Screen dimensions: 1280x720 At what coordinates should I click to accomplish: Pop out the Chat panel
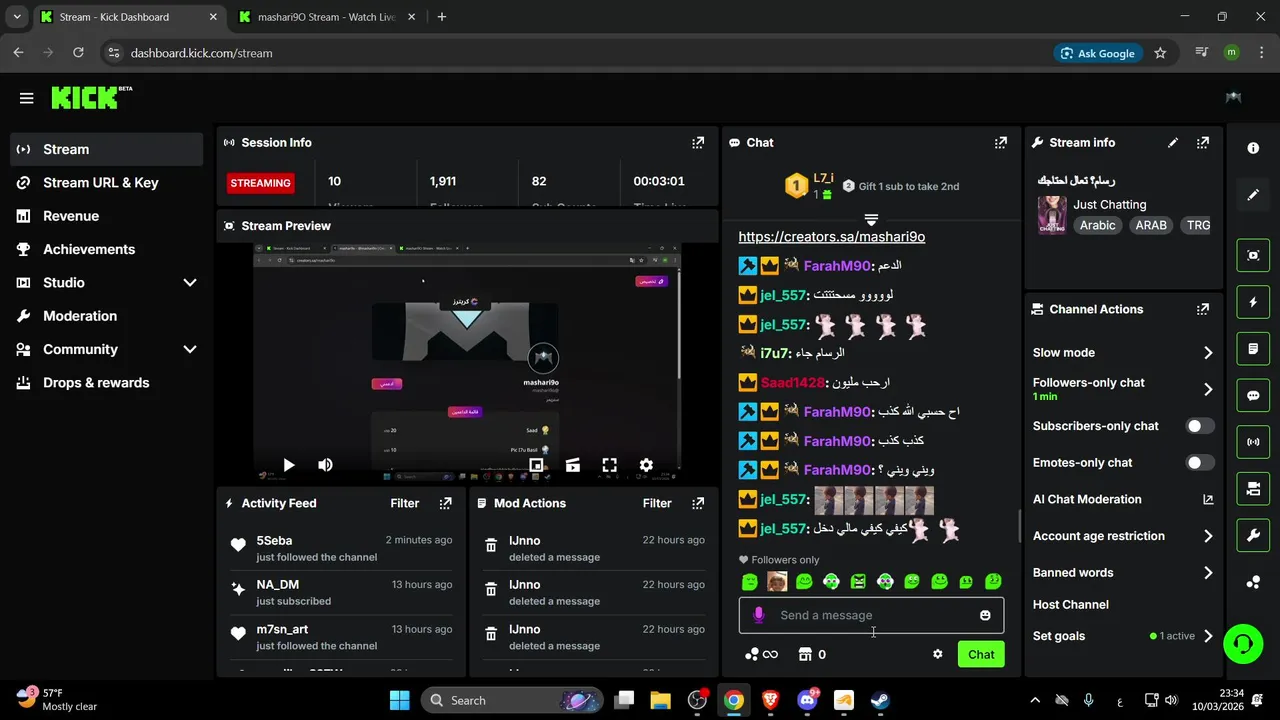pyautogui.click(x=1001, y=143)
